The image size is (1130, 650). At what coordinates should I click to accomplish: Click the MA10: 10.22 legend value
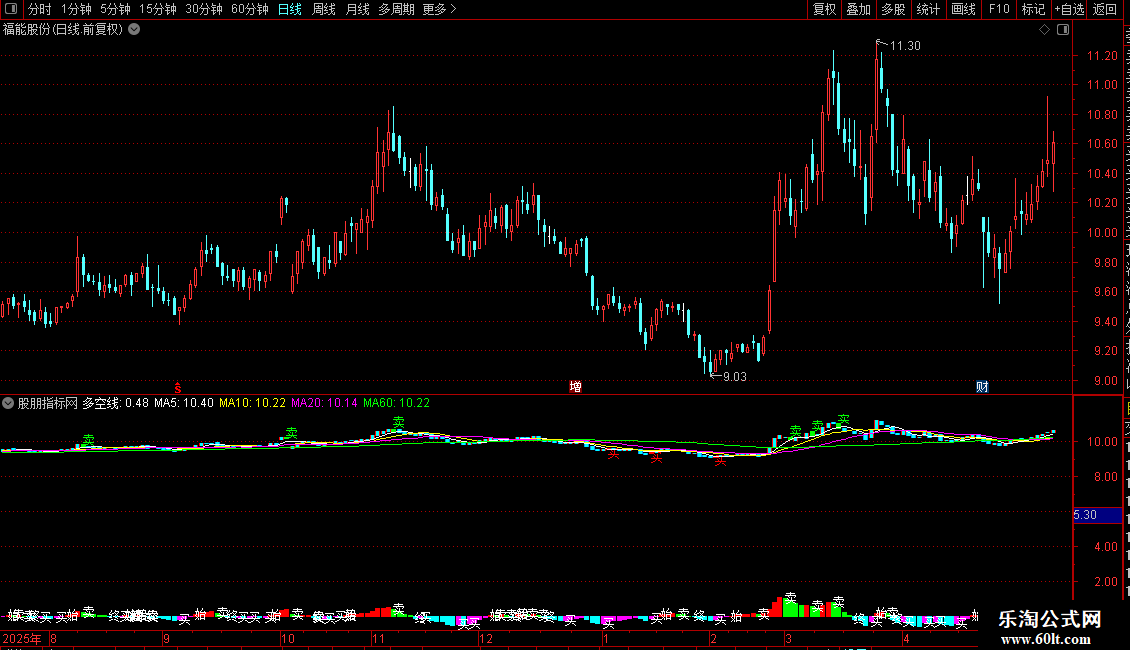point(252,403)
